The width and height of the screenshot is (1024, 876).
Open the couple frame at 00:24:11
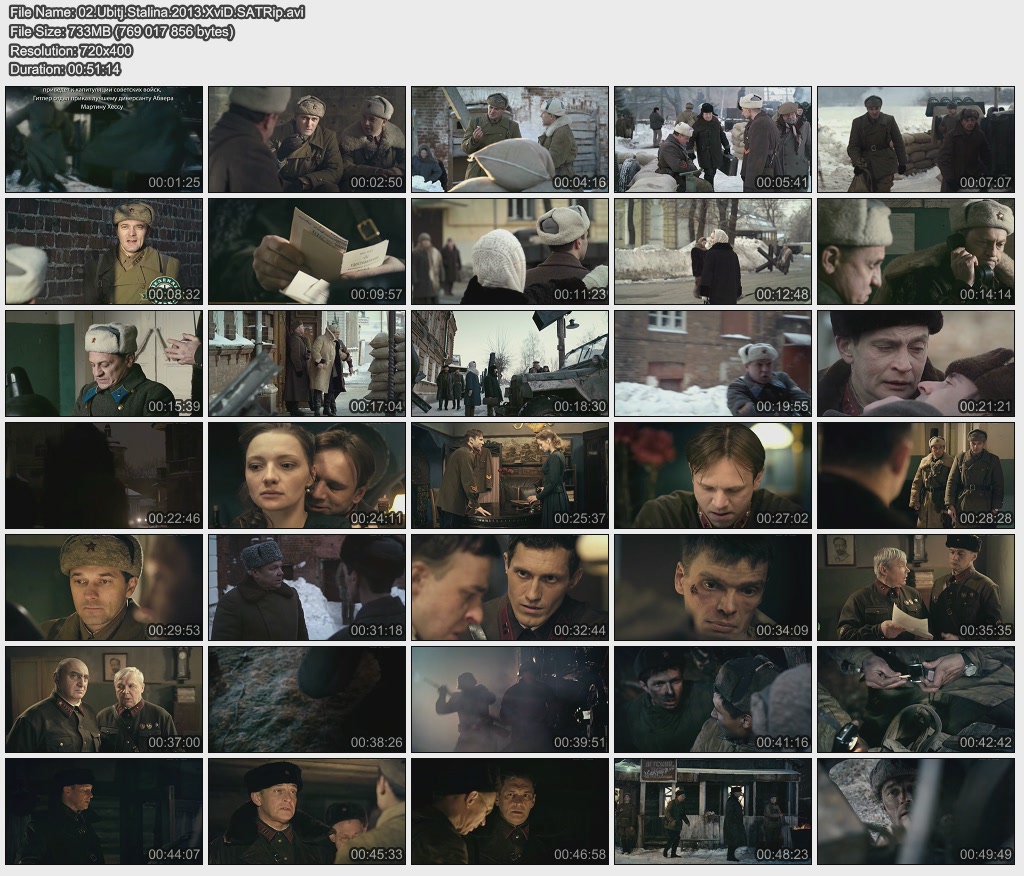pos(307,475)
